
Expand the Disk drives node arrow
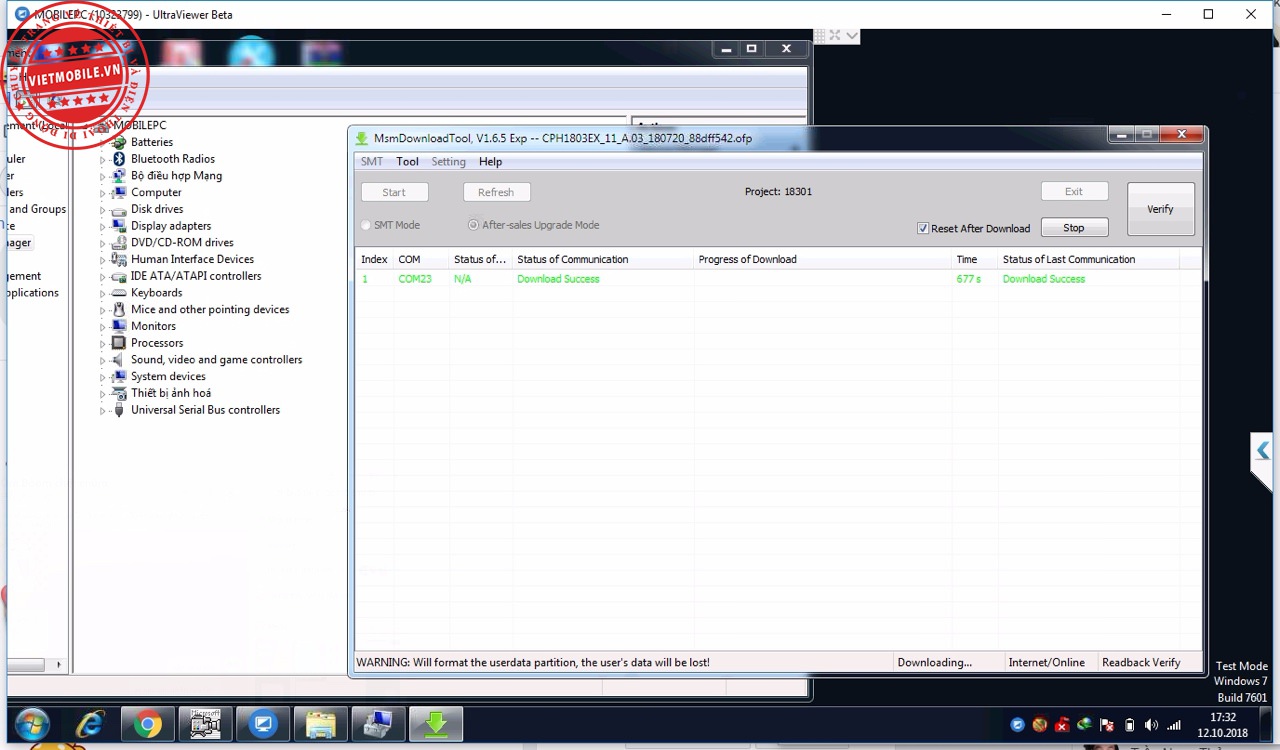[x=102, y=210]
